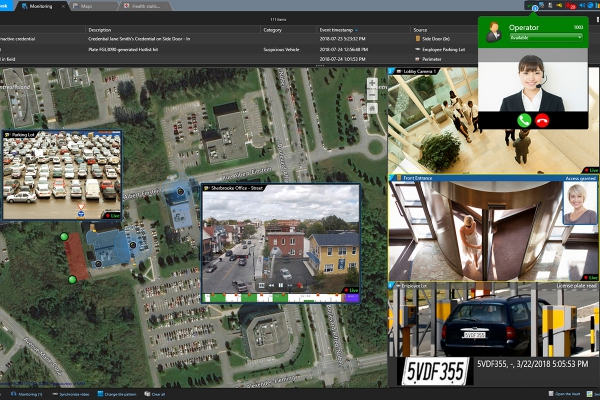Reset map to home view

click(372, 108)
